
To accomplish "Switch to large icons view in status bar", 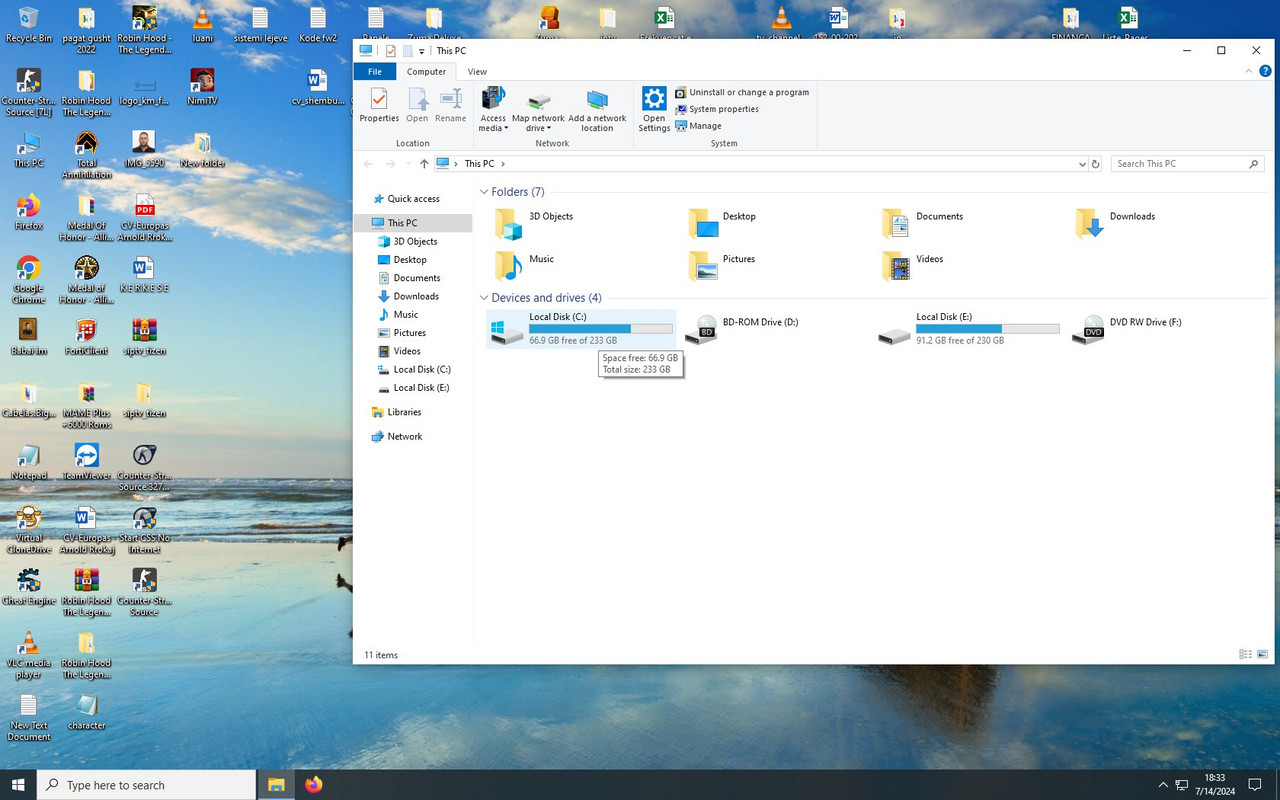I will tap(1262, 655).
